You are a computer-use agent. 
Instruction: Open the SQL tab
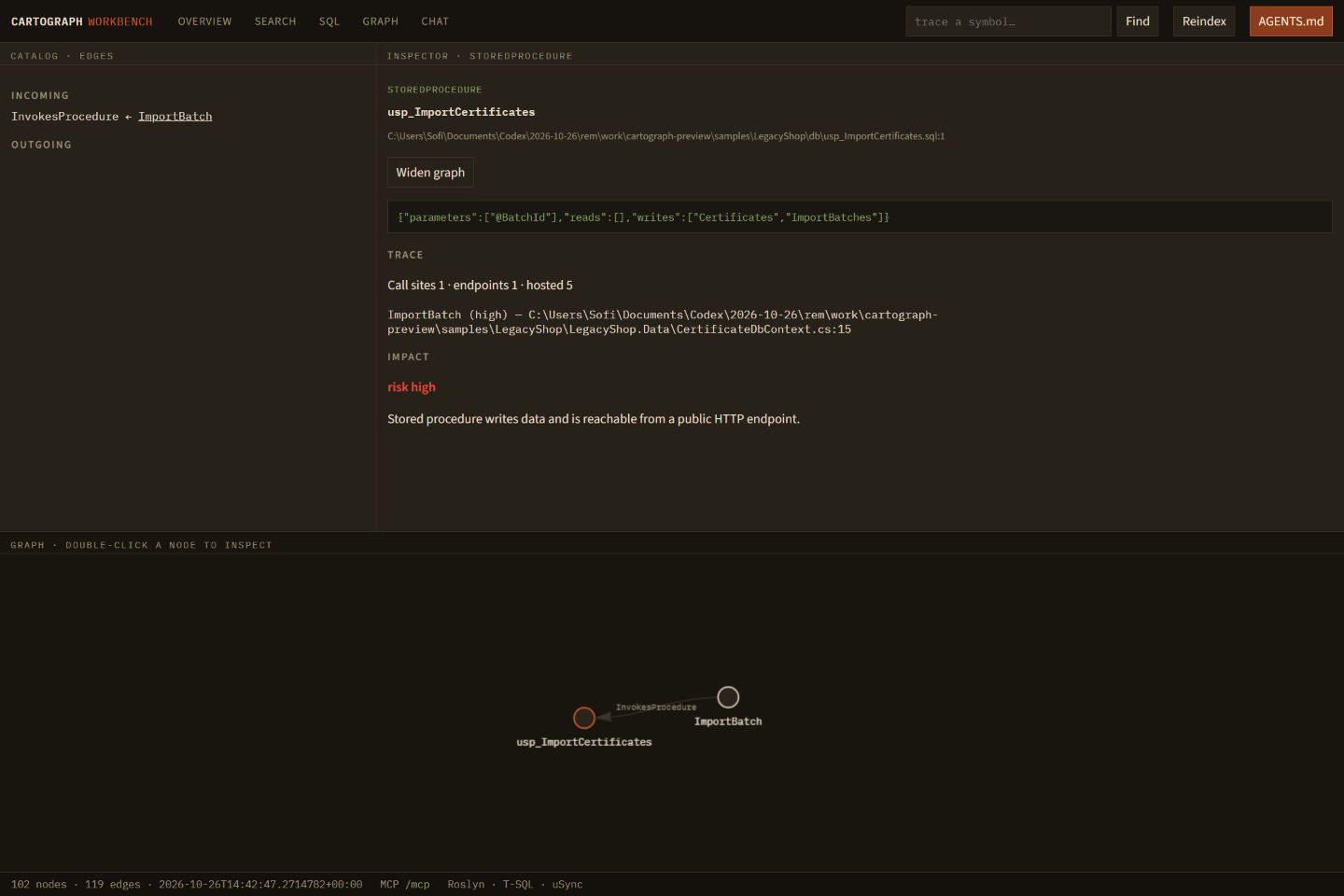coord(329,21)
